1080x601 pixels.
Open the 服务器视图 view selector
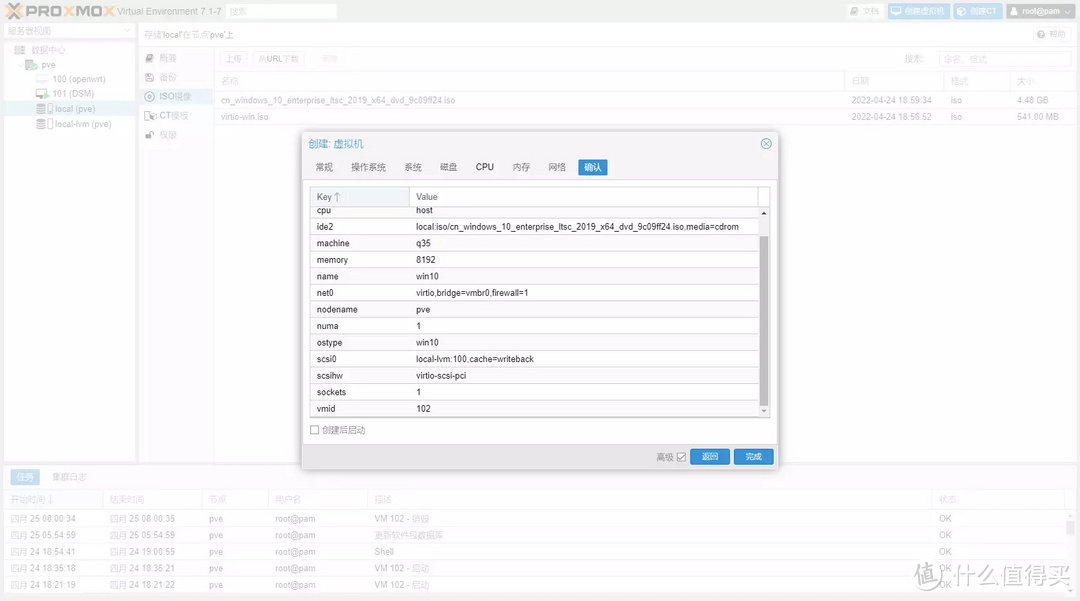coord(69,31)
